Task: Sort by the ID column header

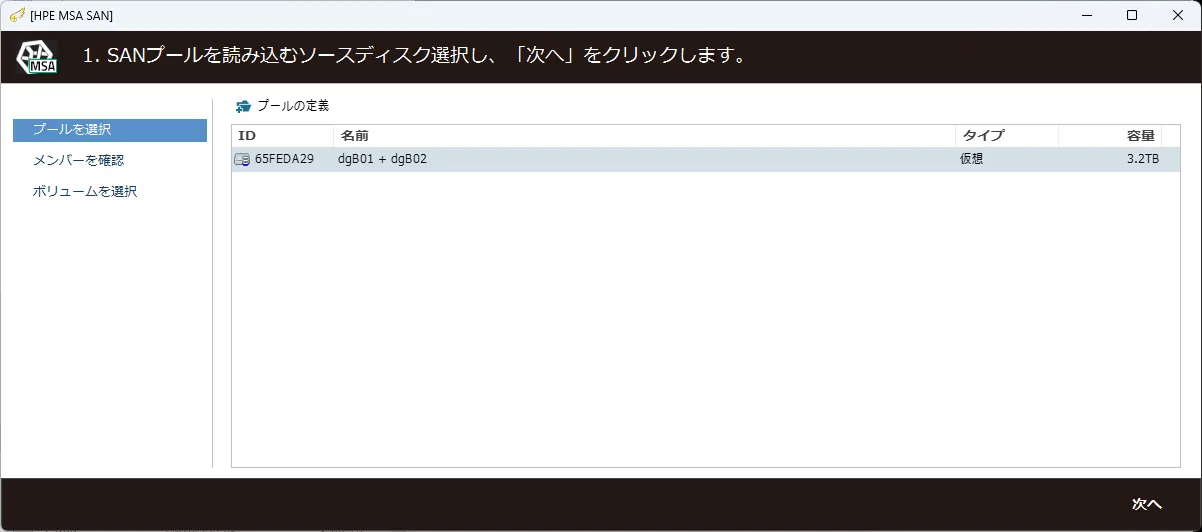Action: (x=282, y=136)
